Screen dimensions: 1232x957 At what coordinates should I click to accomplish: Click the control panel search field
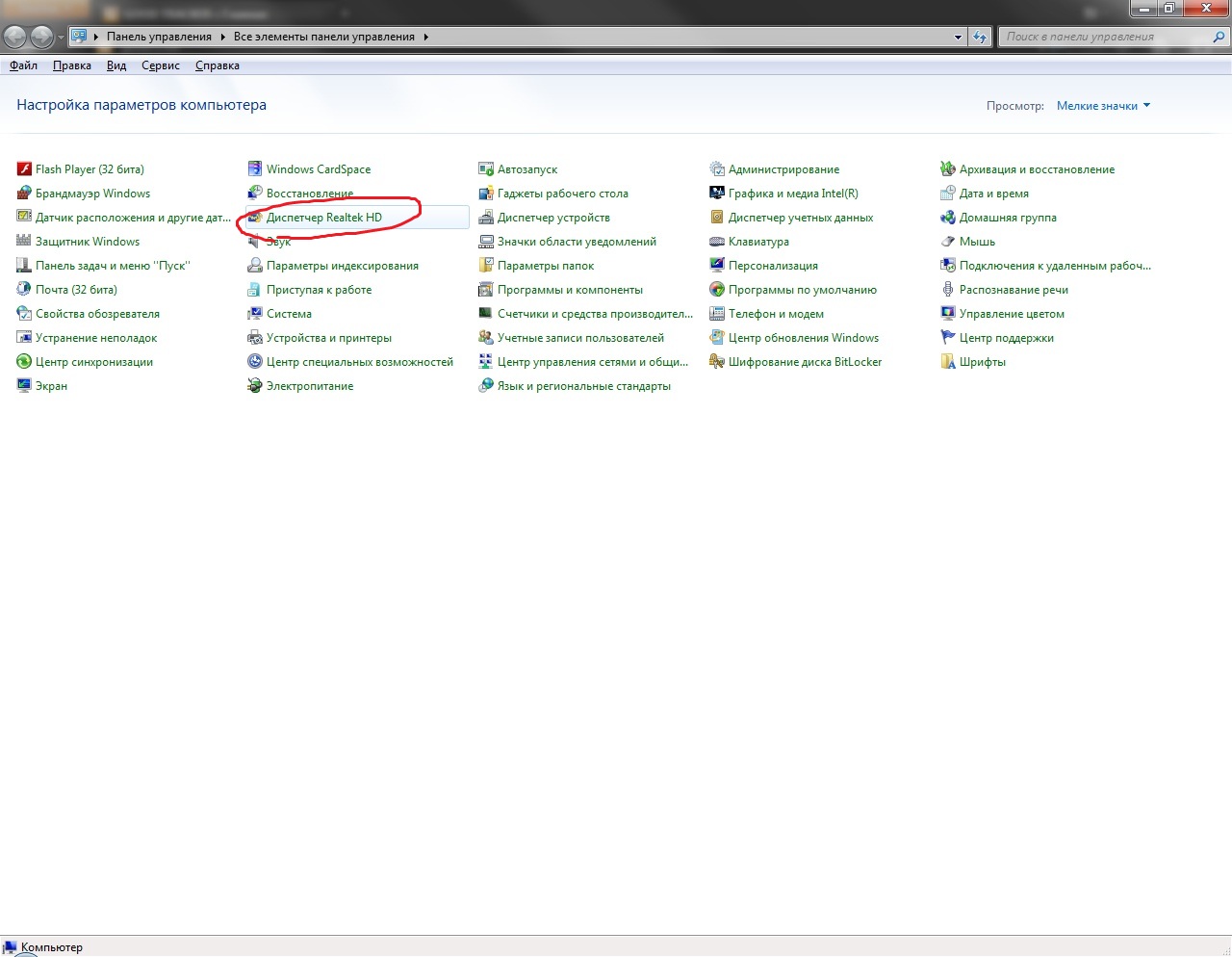pyautogui.click(x=1105, y=37)
